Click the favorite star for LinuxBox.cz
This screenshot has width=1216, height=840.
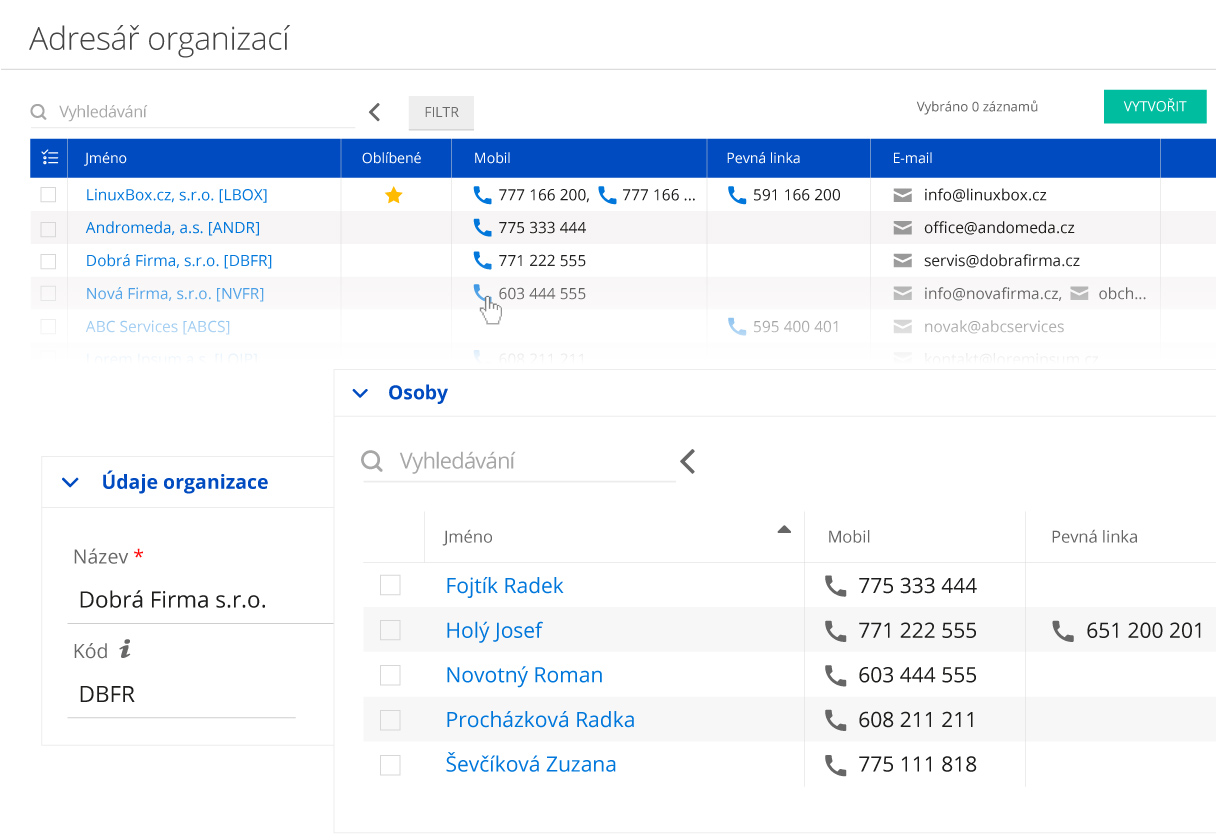(394, 196)
